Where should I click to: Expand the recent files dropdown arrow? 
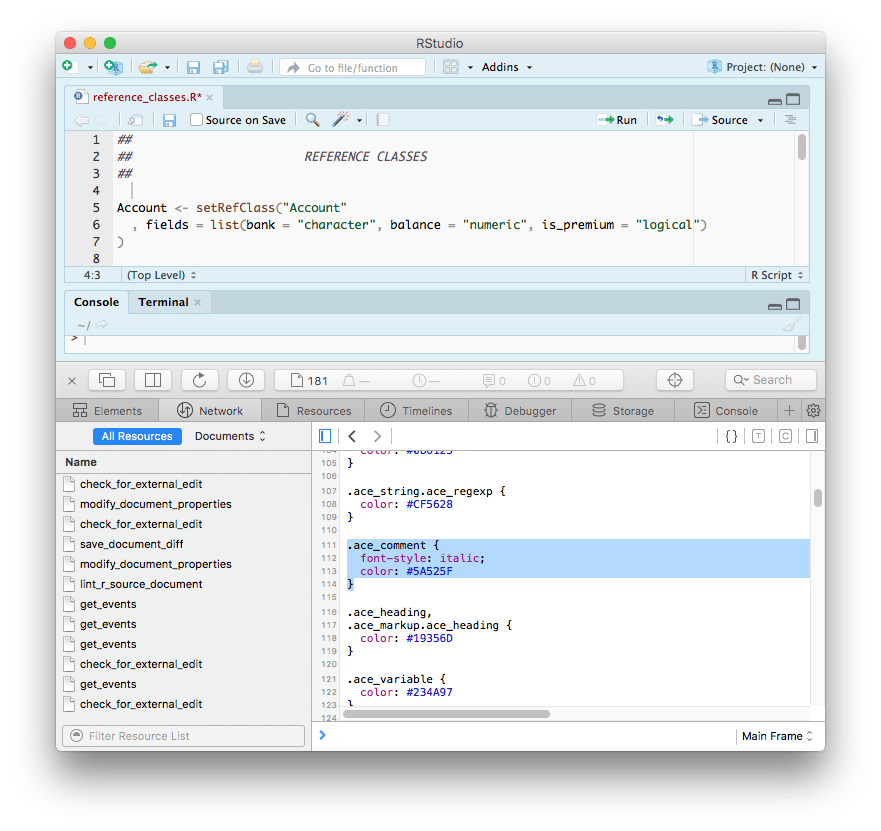[167, 68]
